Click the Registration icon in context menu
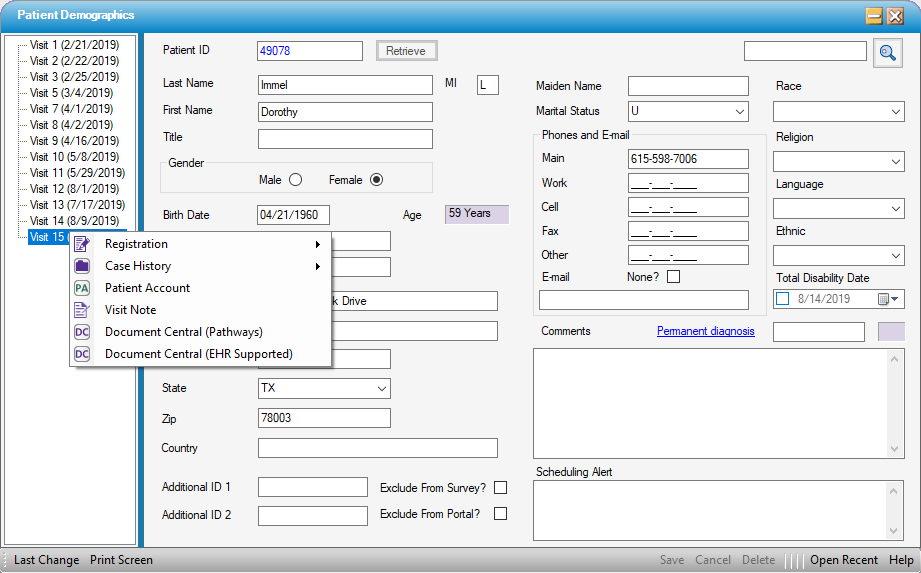 (82, 244)
